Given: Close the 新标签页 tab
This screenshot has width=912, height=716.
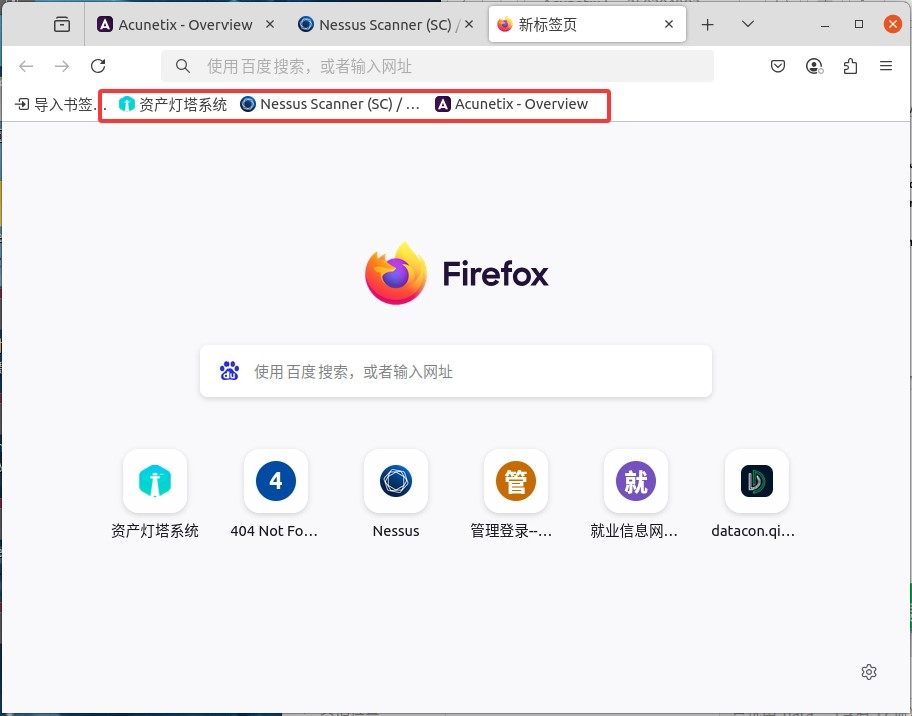Looking at the screenshot, I should (669, 24).
